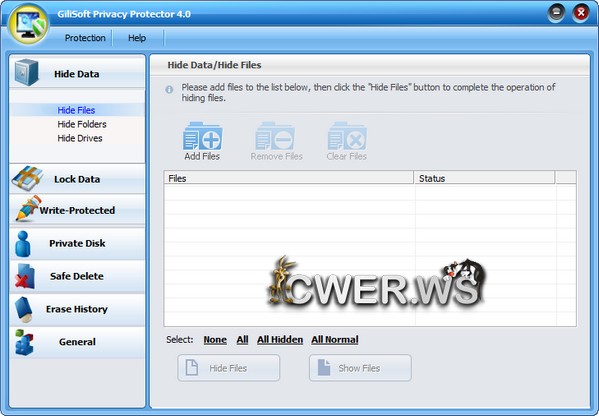The image size is (599, 416).
Task: Open the Write-Protected section
Action: coord(77,210)
